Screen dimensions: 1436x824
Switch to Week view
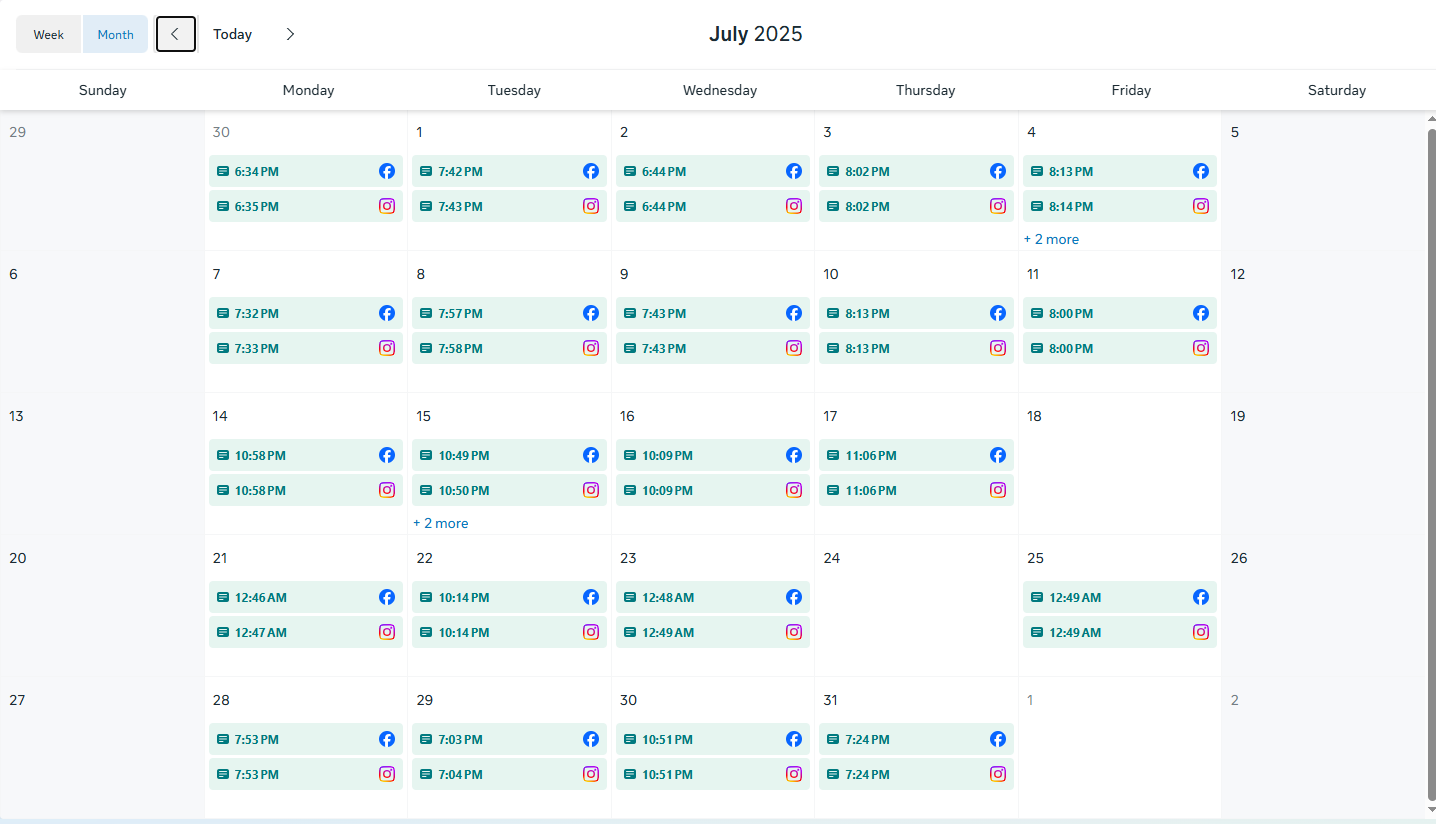[49, 34]
